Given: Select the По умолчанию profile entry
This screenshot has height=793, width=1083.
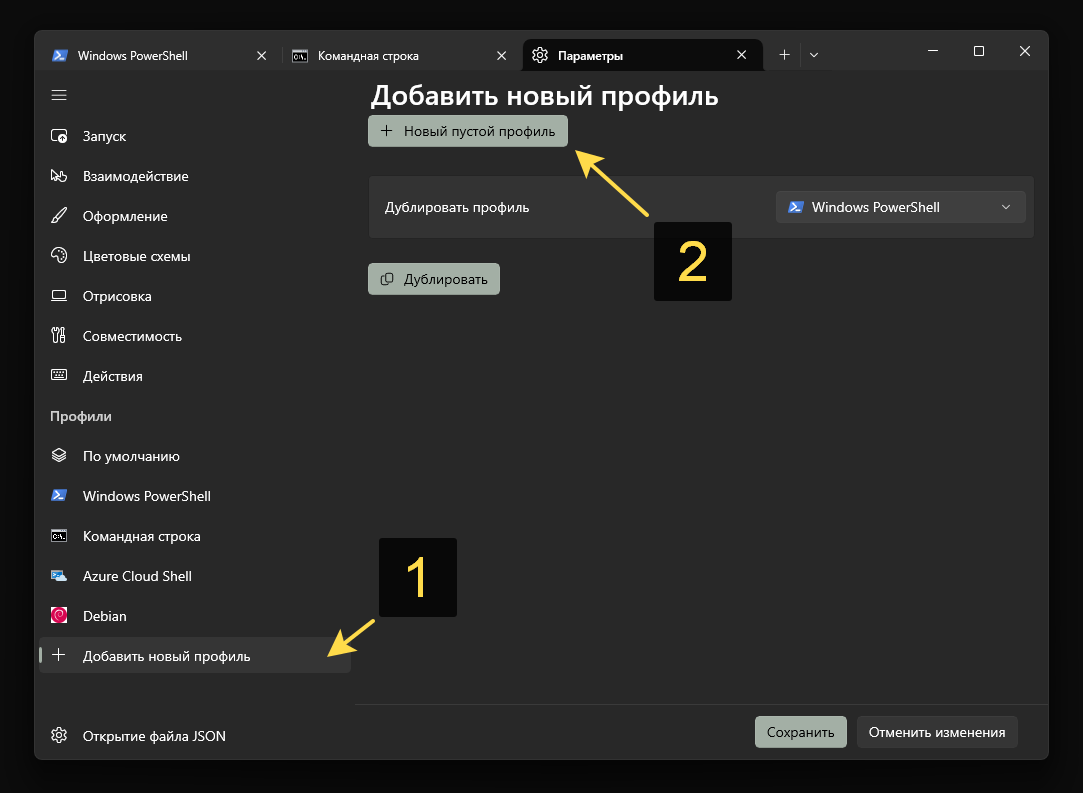Looking at the screenshot, I should pyautogui.click(x=195, y=456).
